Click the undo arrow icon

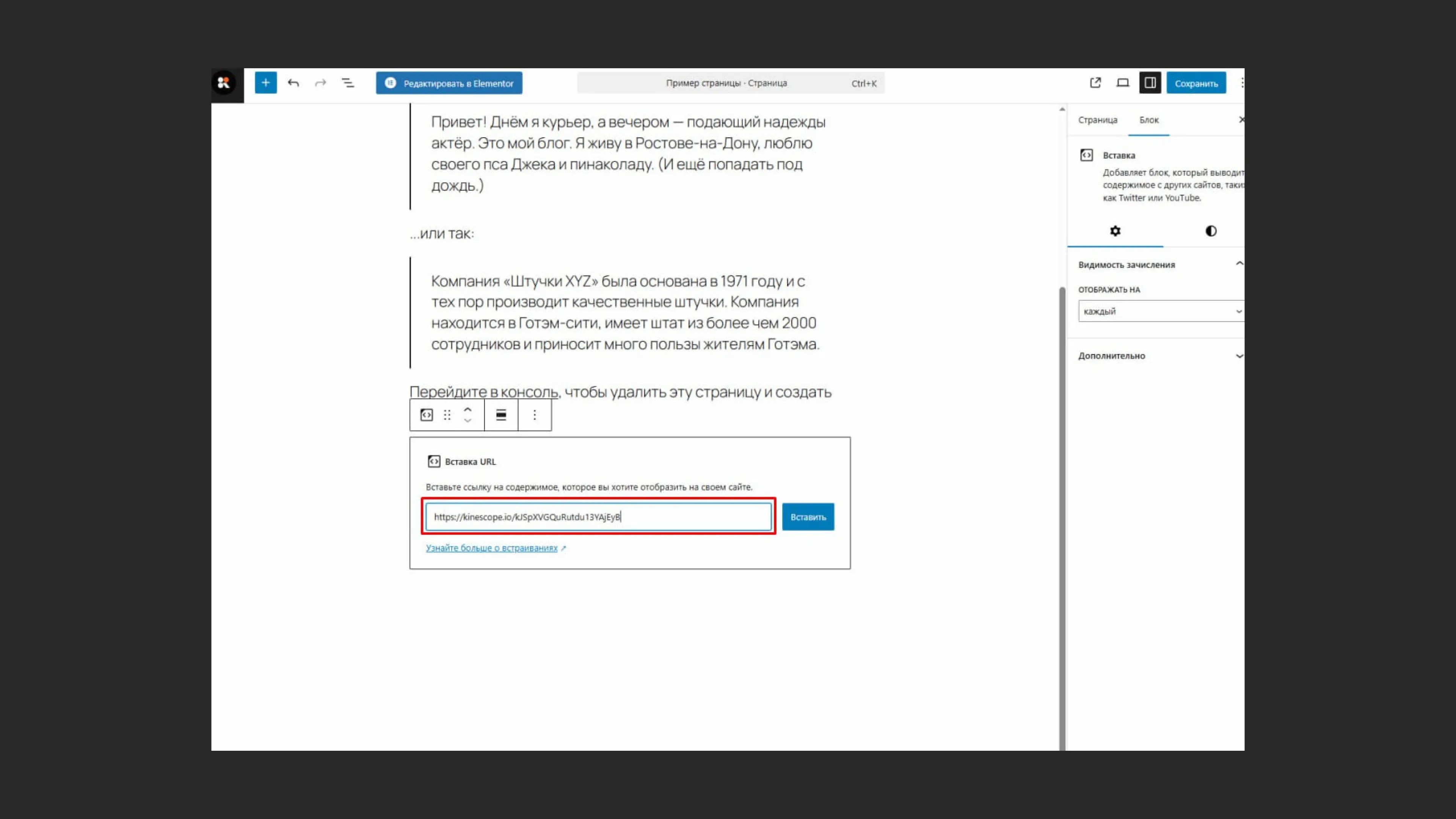pyautogui.click(x=293, y=83)
